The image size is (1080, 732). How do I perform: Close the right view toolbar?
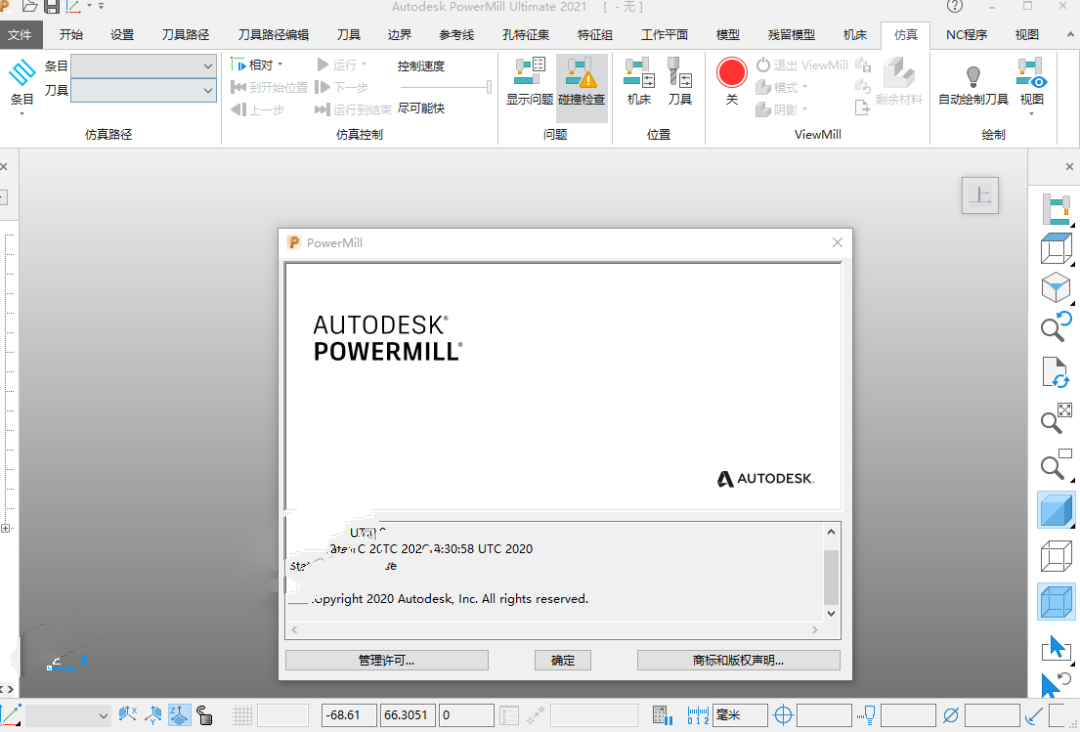coord(1069,167)
